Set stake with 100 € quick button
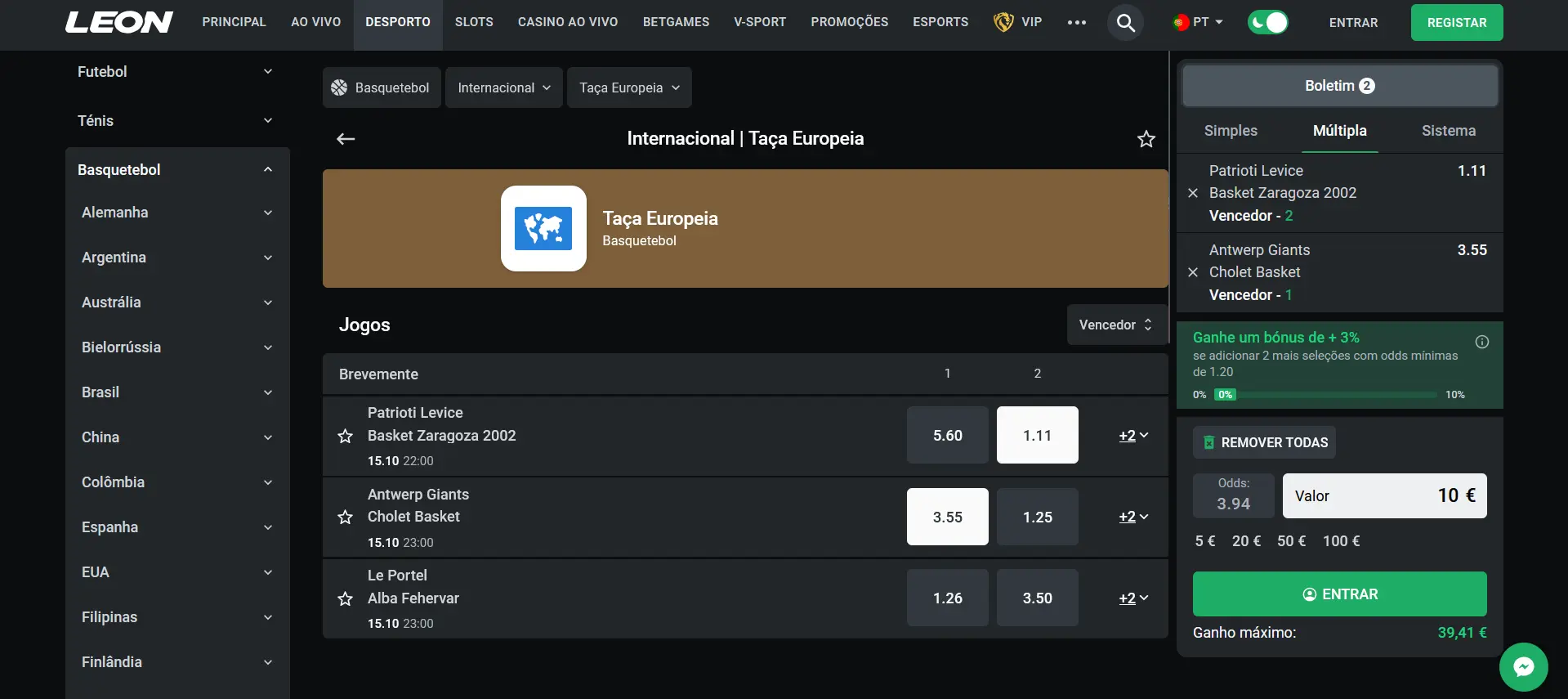1568x699 pixels. click(x=1341, y=541)
